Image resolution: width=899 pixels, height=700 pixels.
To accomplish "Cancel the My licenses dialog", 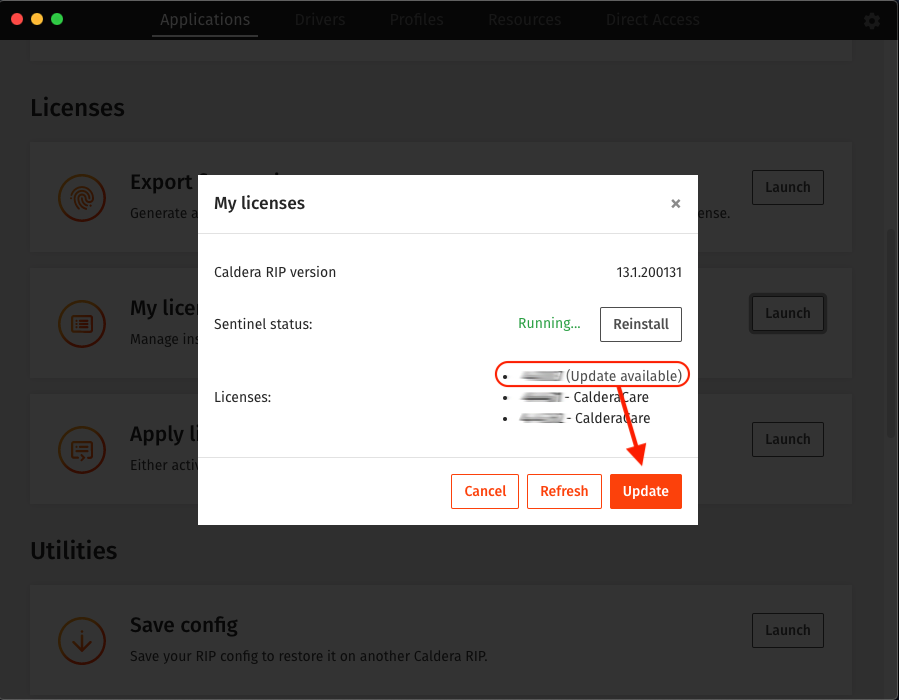I will [485, 491].
